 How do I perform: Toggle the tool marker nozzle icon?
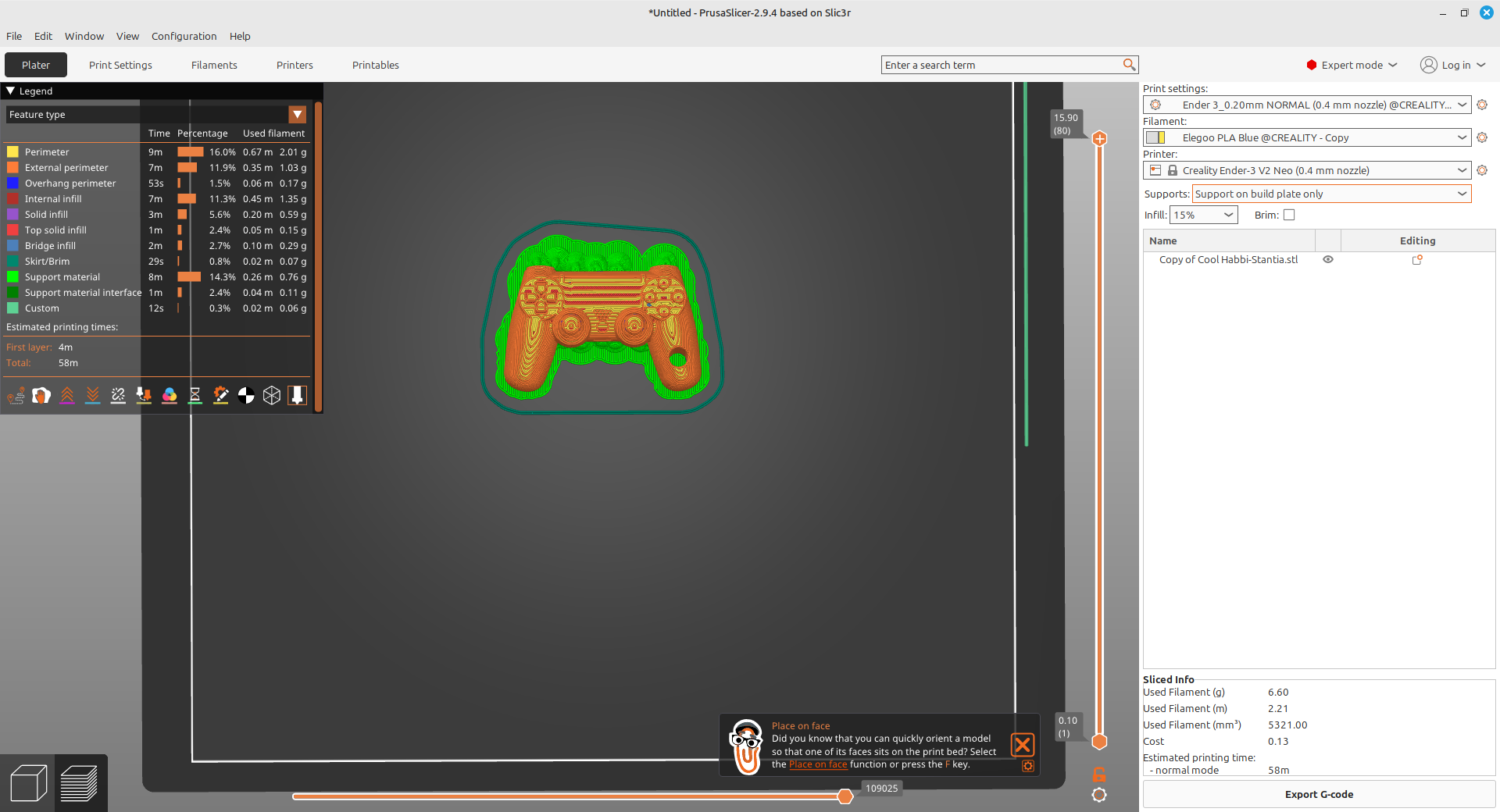pos(298,396)
